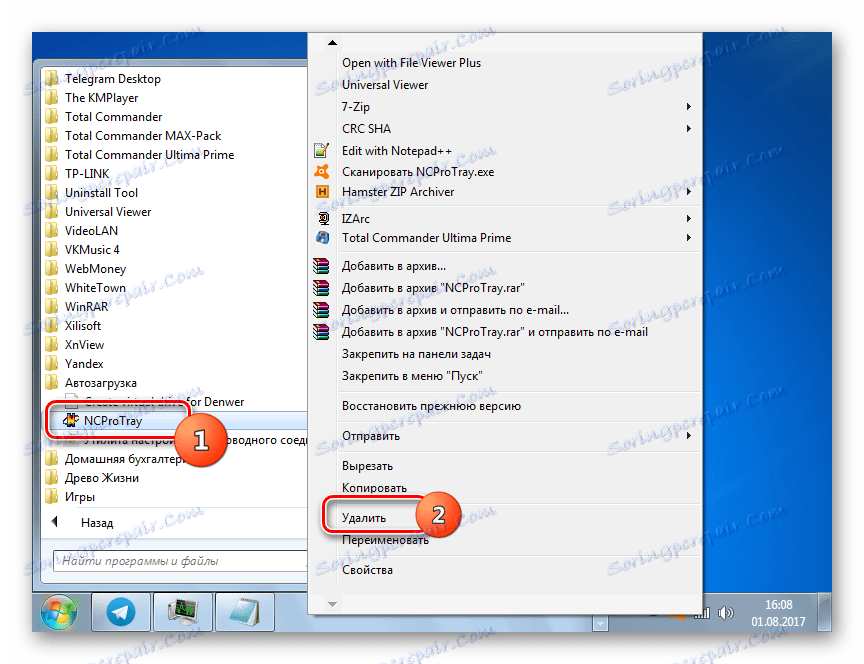The width and height of the screenshot is (864, 664).
Task: Click the Yandex folder icon
Action: point(51,364)
